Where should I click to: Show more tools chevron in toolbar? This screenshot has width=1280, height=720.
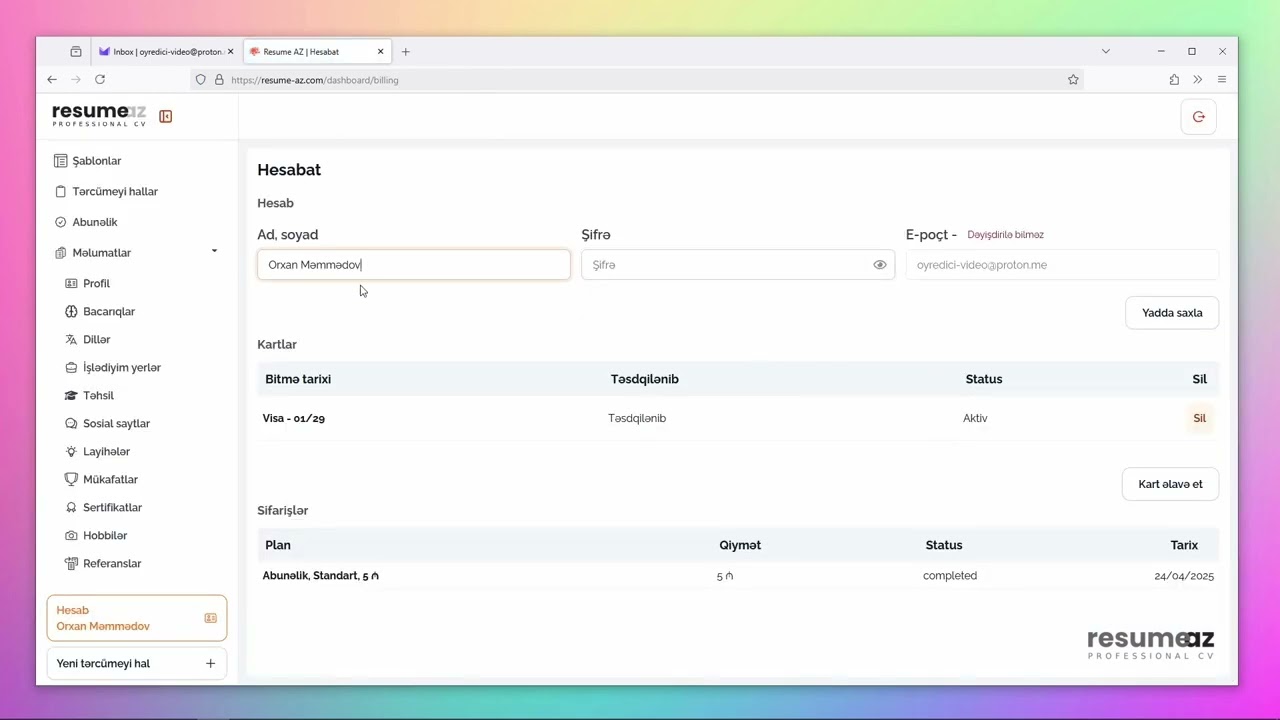[x=1197, y=80]
